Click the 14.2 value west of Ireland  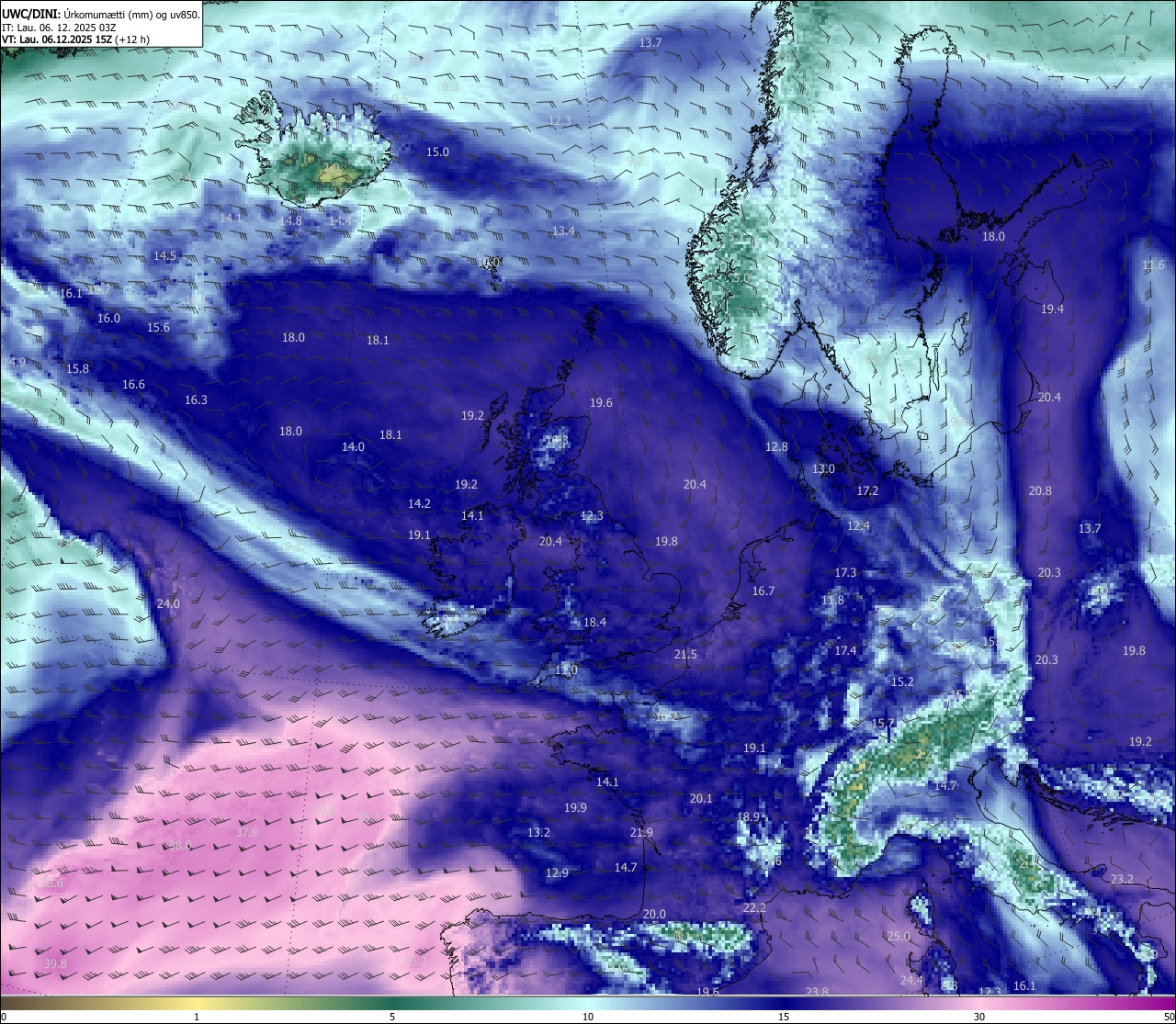(419, 504)
